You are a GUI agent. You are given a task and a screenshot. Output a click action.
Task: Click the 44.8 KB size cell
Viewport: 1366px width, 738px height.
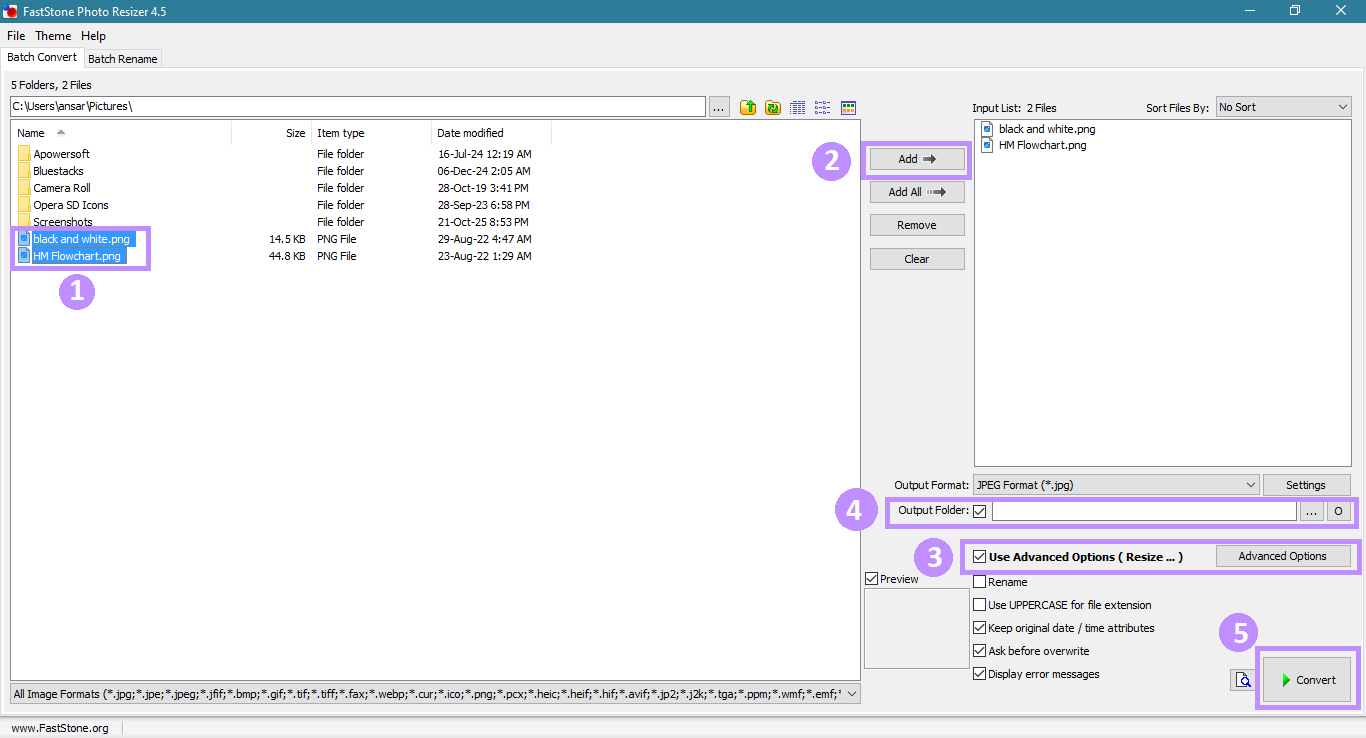tap(287, 256)
